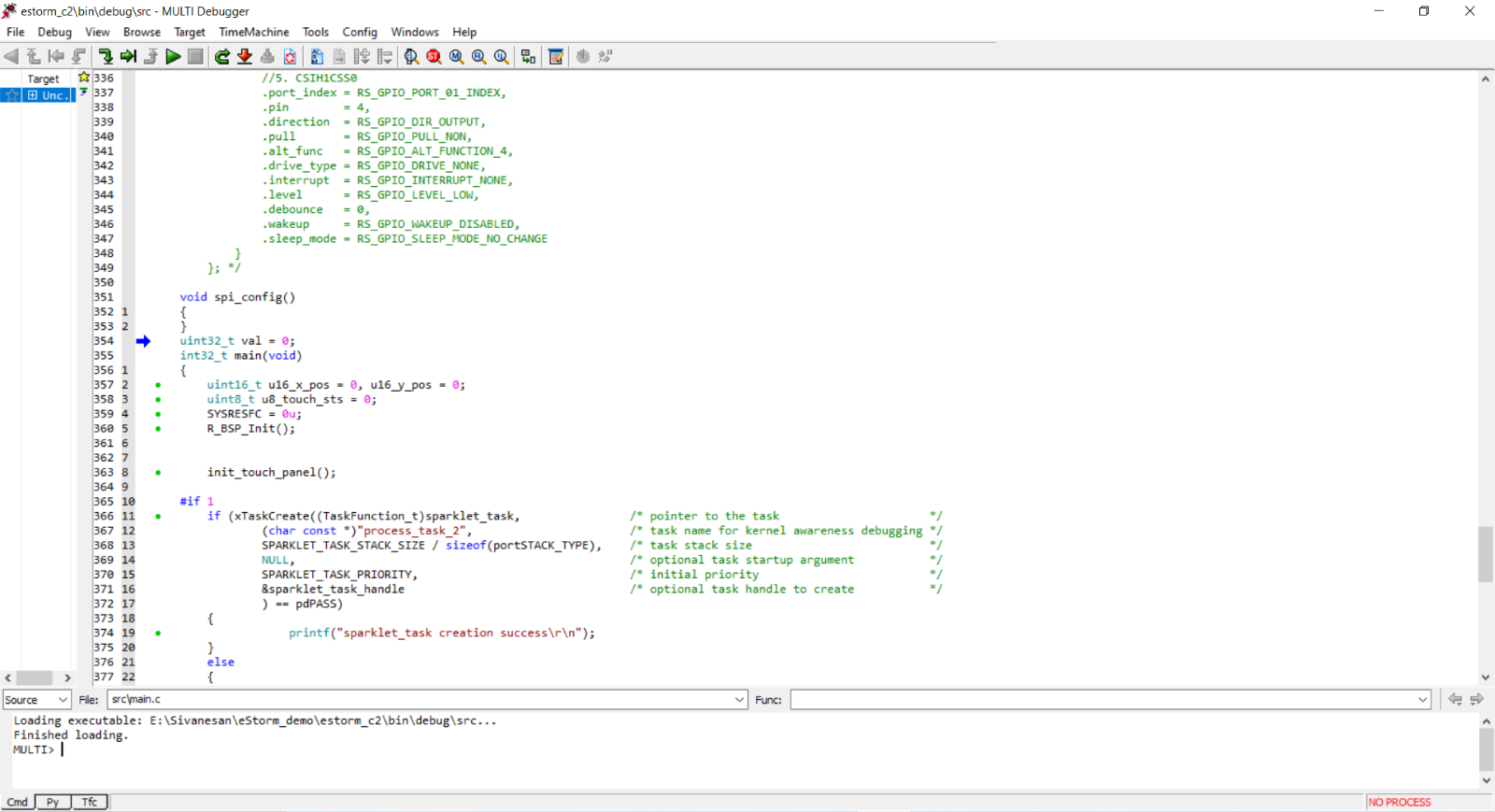Open the green connection organizer icon

[528, 56]
